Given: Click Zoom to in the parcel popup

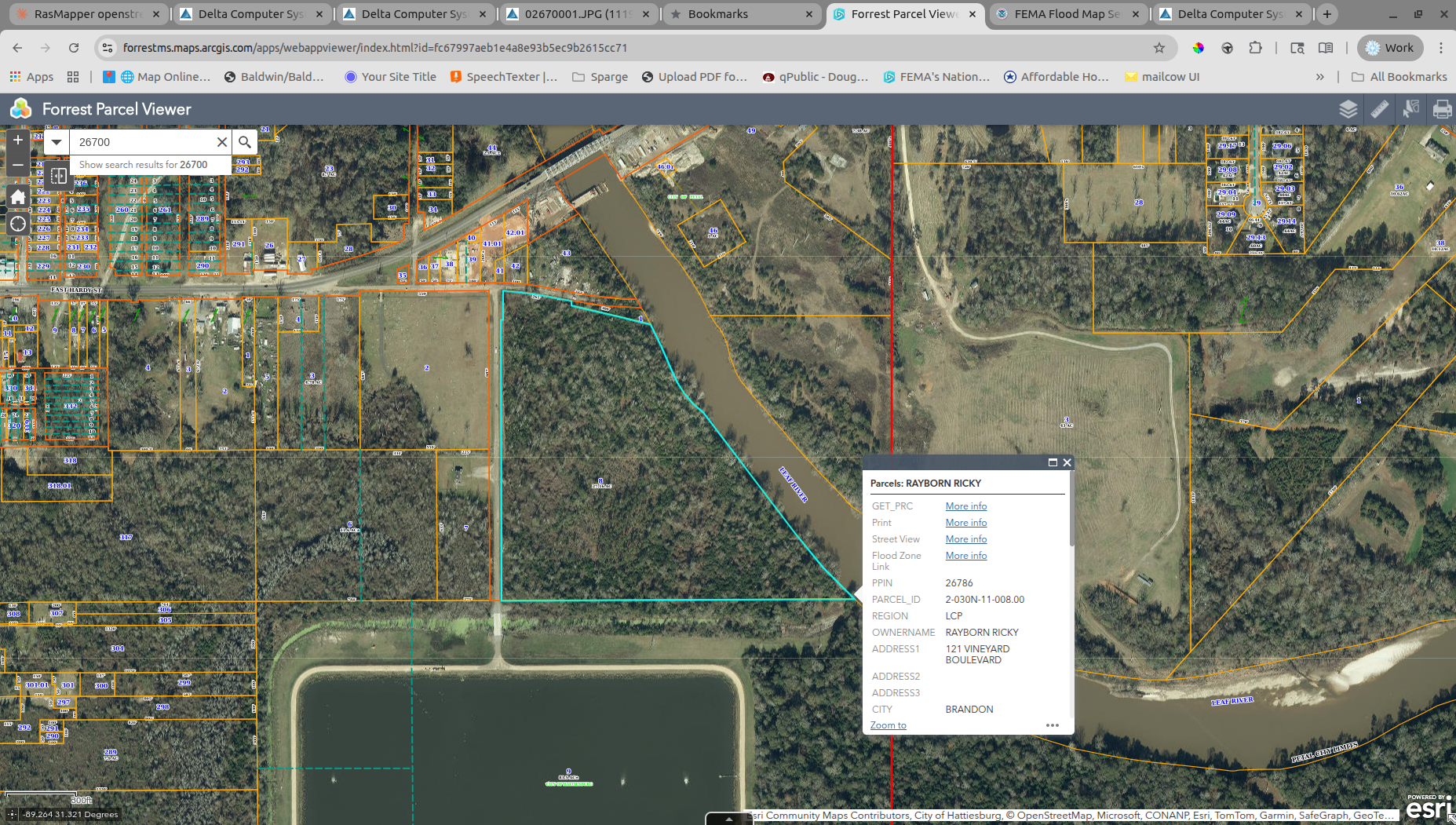Looking at the screenshot, I should click(x=887, y=725).
